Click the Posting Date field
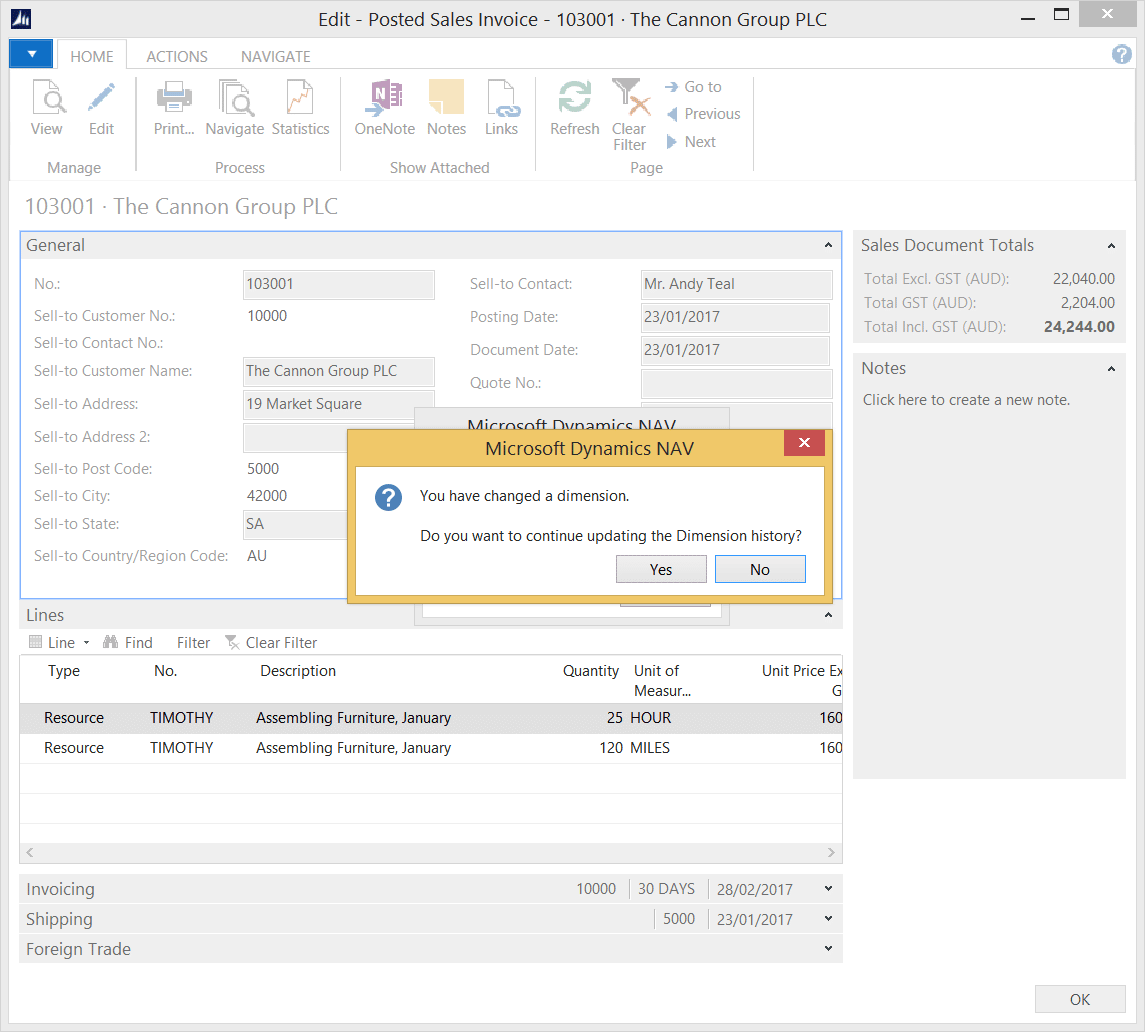1145x1032 pixels. pyautogui.click(x=735, y=317)
